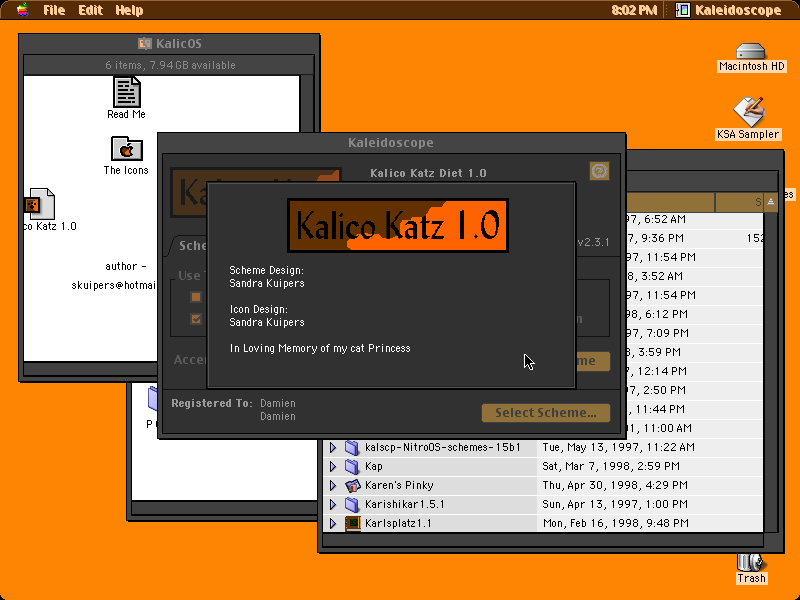800x600 pixels.
Task: Open the Edit menu
Action: point(90,10)
